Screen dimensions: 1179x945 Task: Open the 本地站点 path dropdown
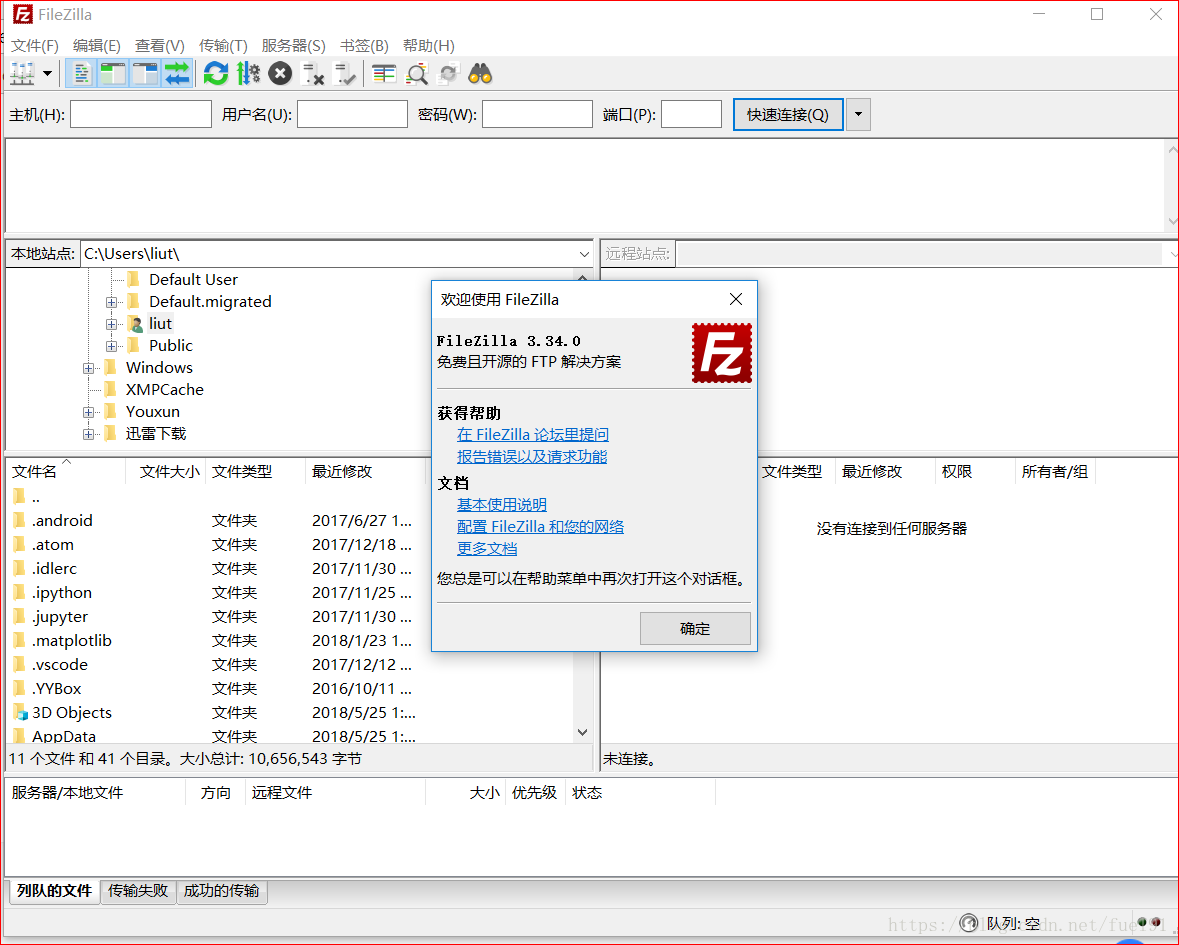pyautogui.click(x=584, y=254)
